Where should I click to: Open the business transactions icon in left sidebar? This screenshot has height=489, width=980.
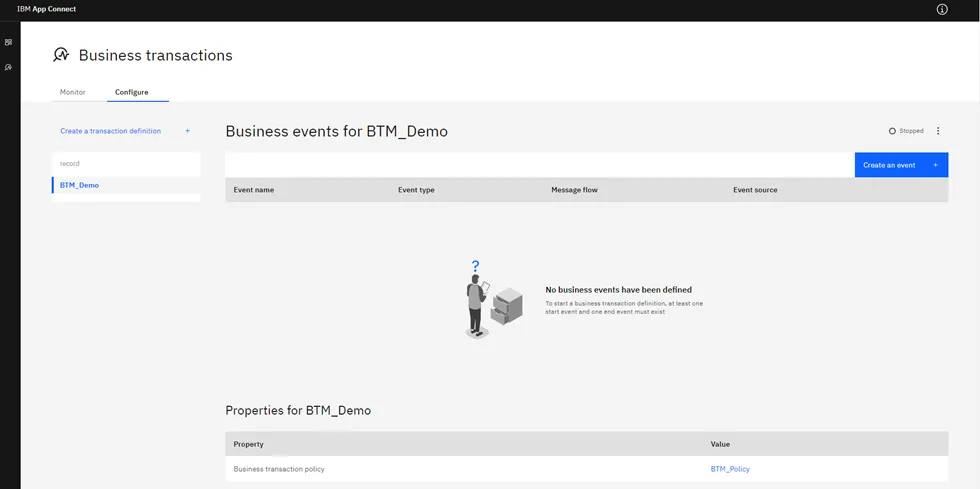[x=8, y=67]
